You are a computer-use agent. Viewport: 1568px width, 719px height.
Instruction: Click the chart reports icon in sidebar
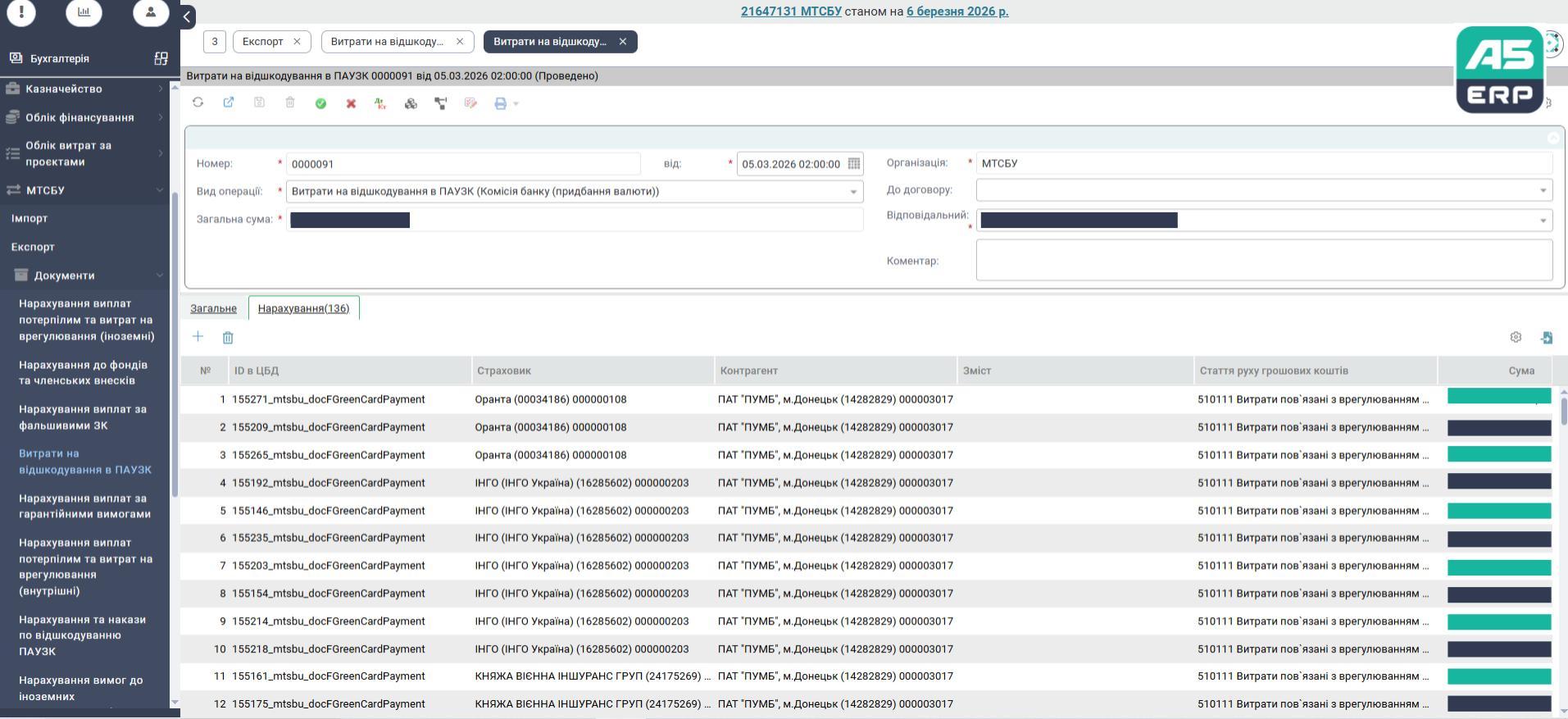[x=84, y=12]
